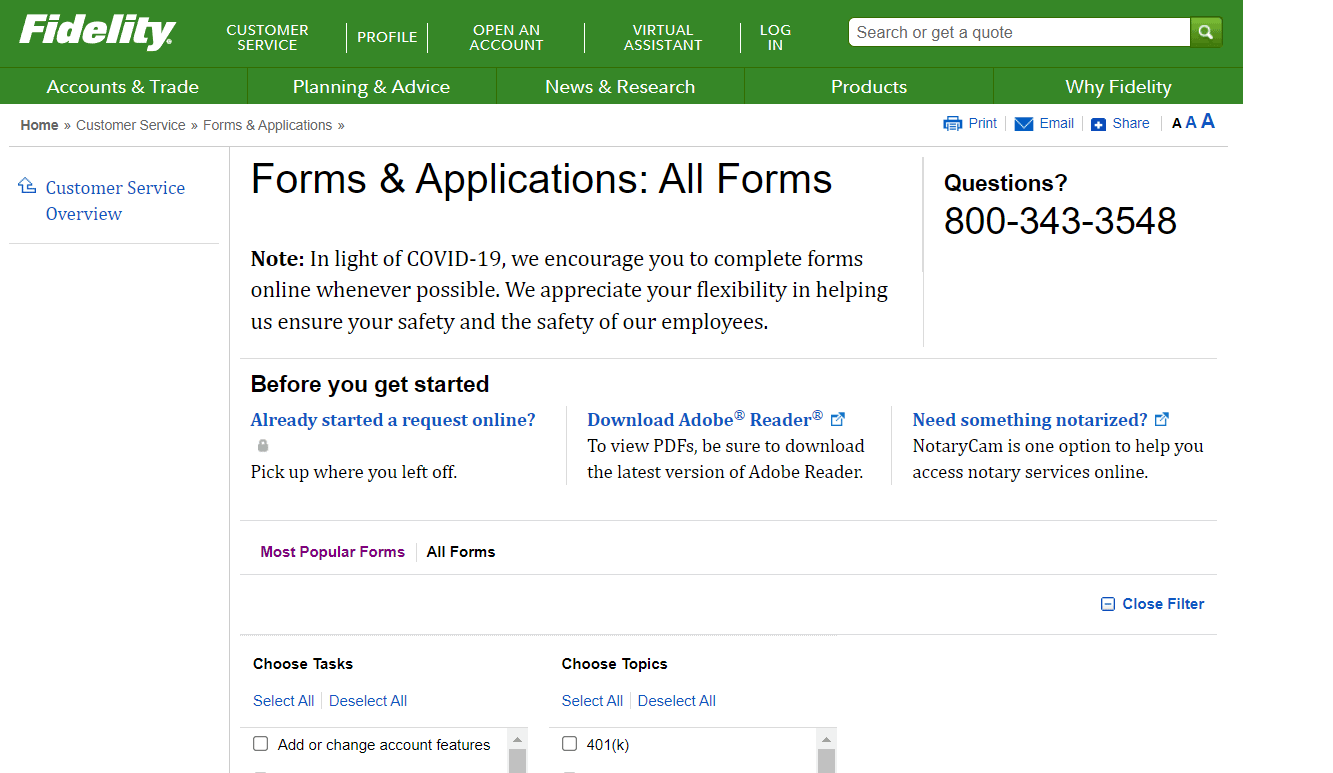The image size is (1333, 773).
Task: Open the News & Research menu
Action: [620, 87]
